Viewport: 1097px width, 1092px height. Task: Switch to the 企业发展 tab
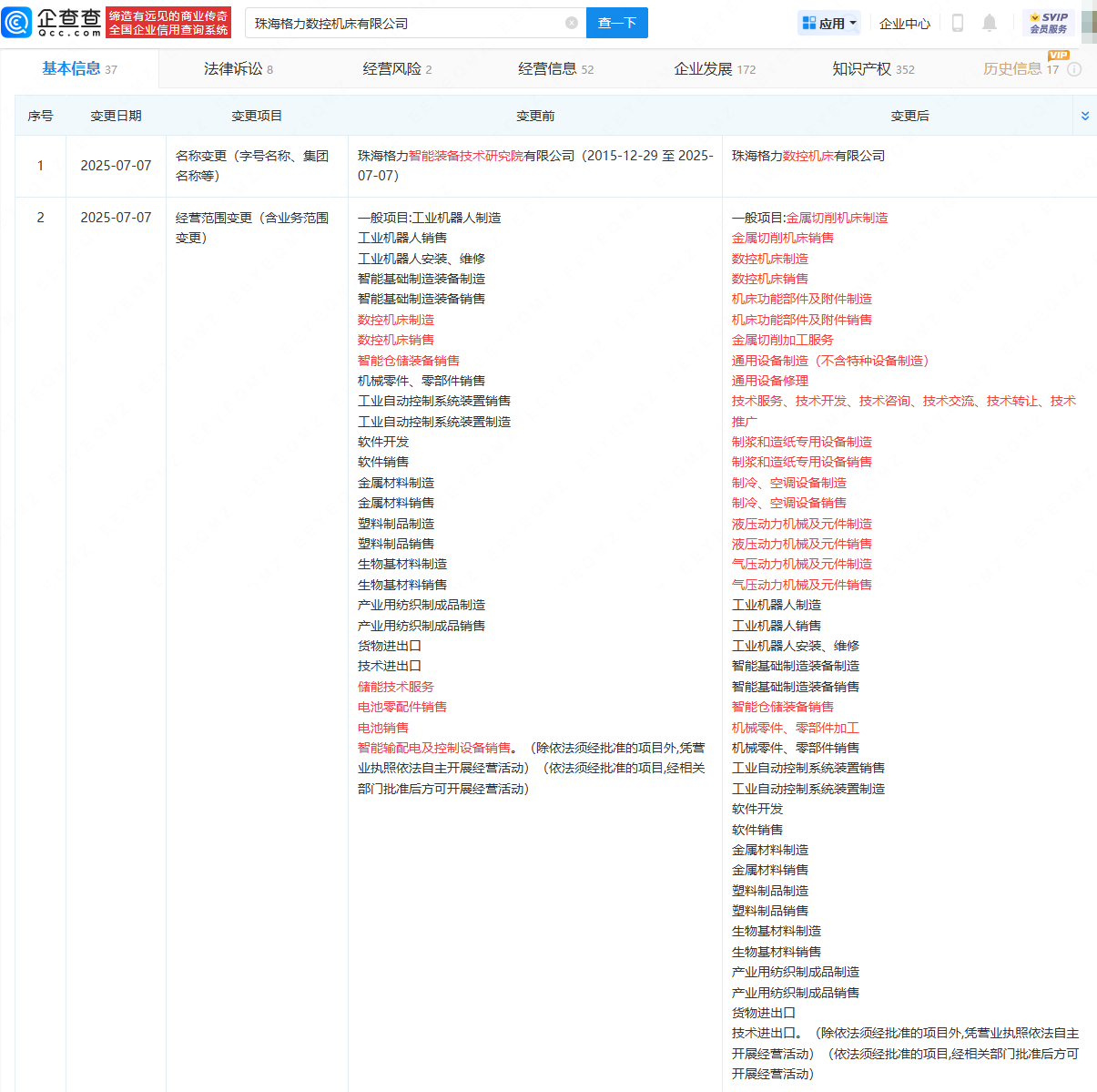tap(715, 68)
